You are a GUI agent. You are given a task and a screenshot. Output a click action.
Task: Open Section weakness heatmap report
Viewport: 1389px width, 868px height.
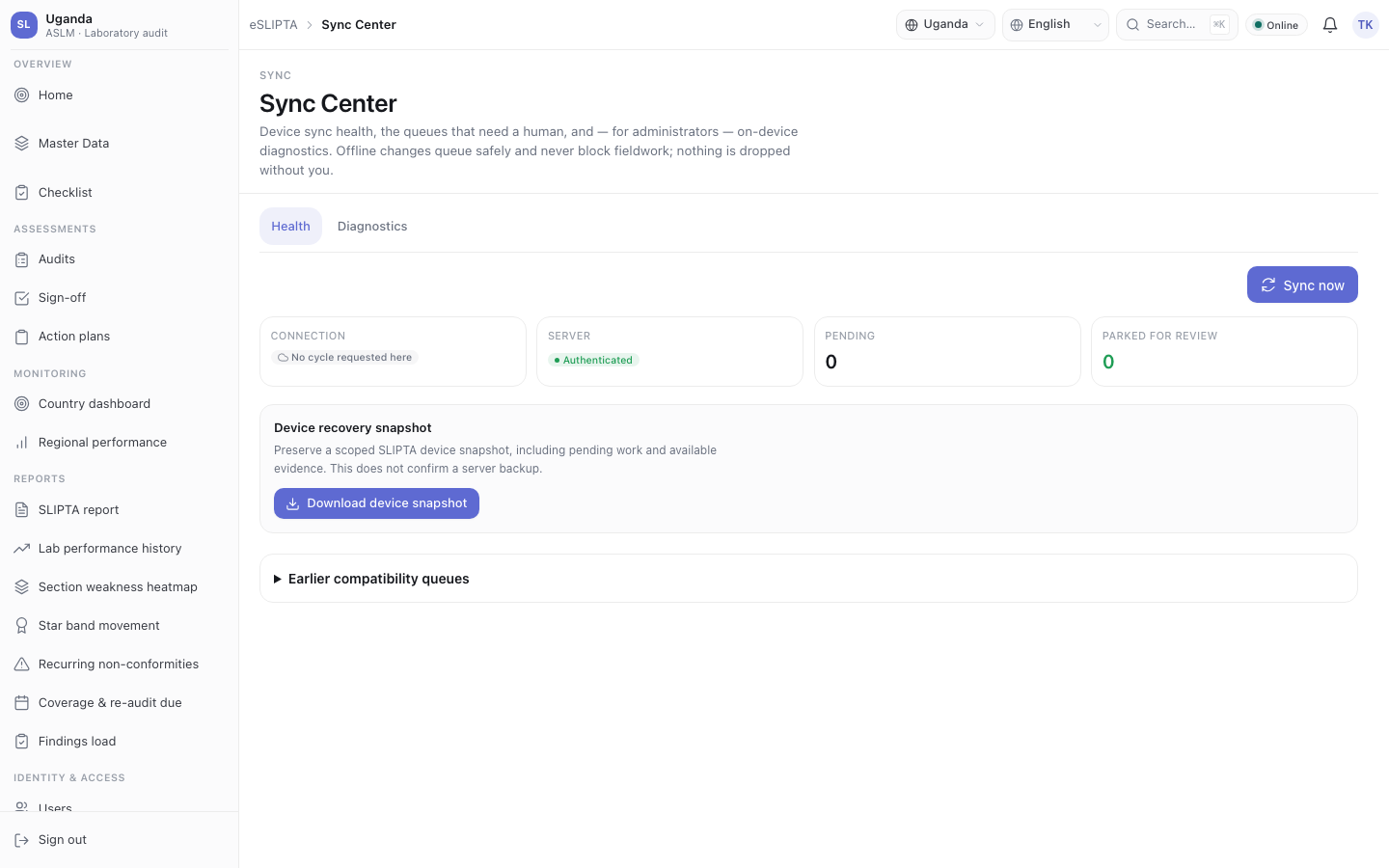tap(119, 586)
